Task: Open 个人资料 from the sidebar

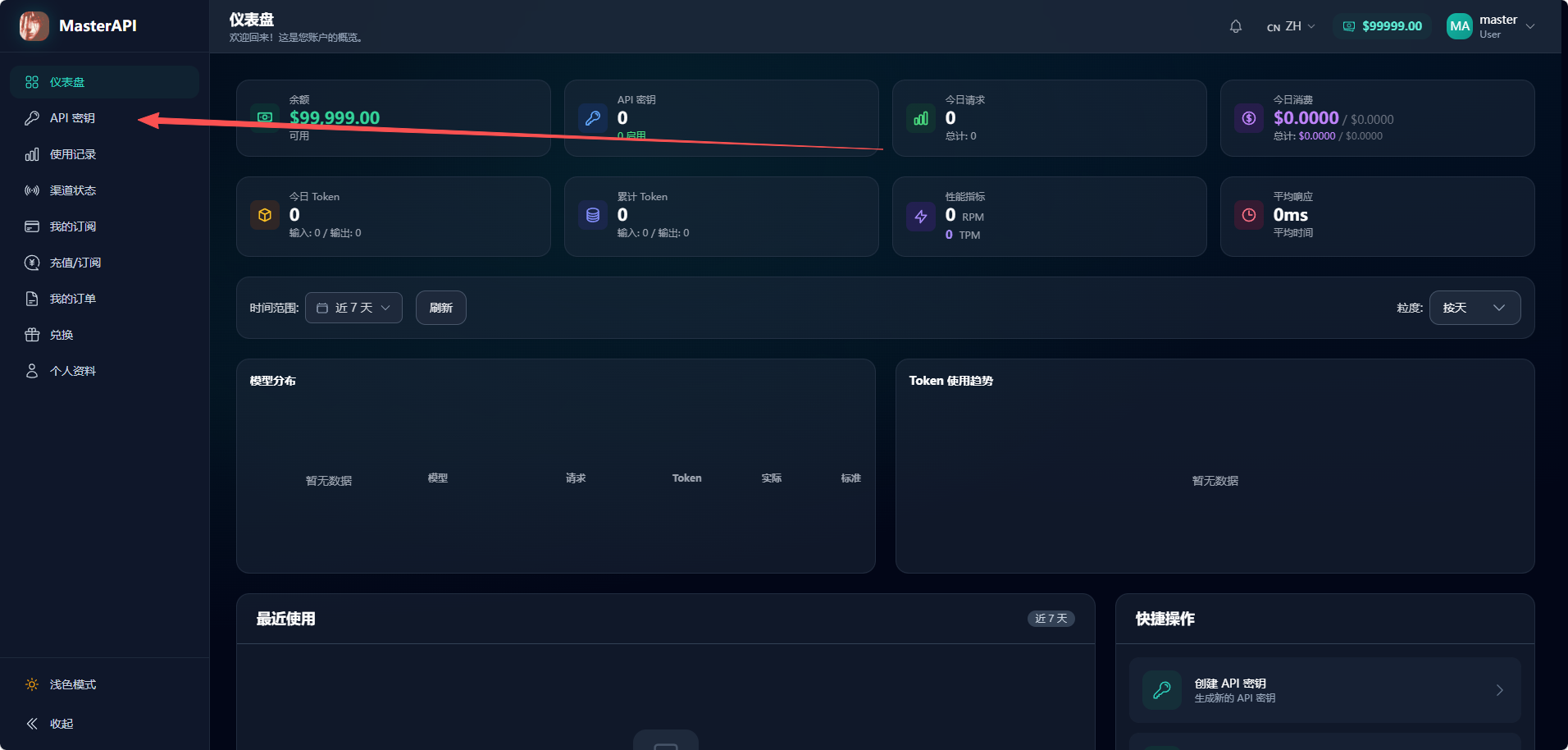Action: tap(104, 371)
